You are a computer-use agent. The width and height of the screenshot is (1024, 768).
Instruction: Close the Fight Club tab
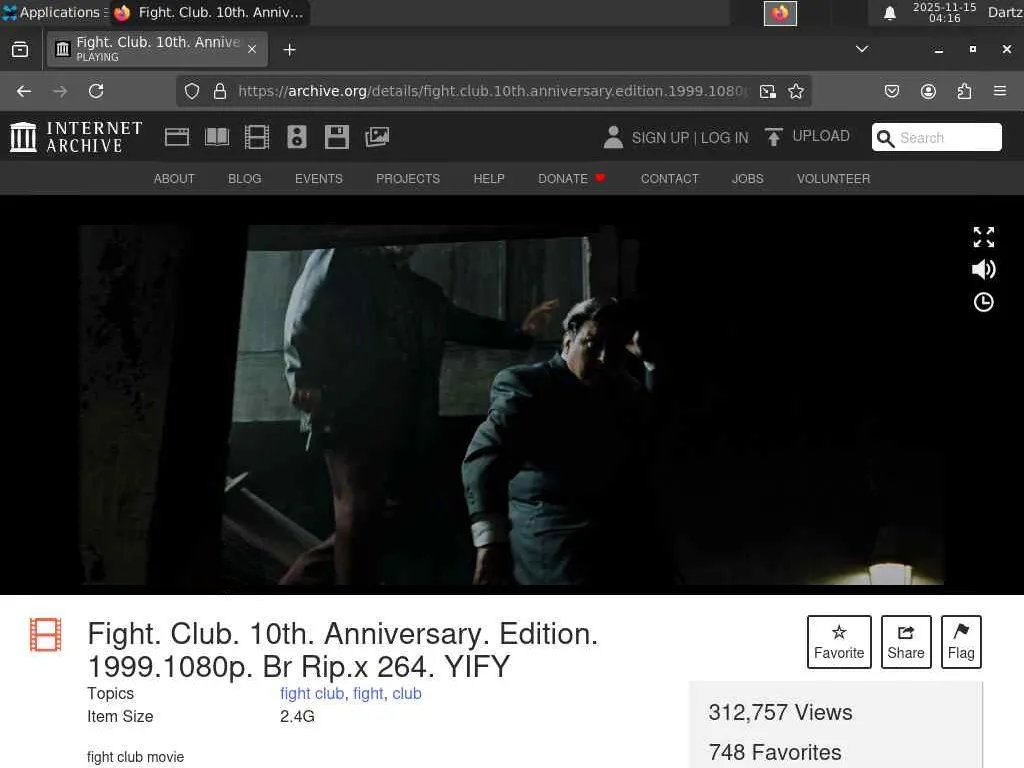click(x=252, y=49)
